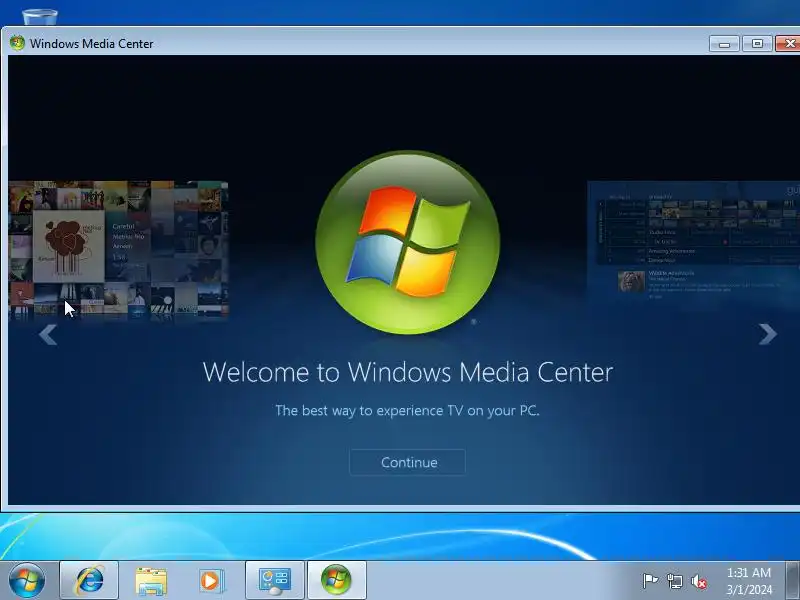Click the Windows Media Center taskbar button
800x600 pixels.
click(x=336, y=581)
